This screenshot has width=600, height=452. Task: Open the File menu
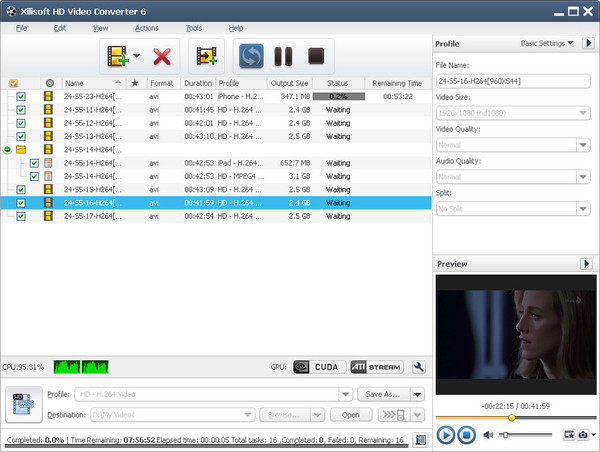pos(21,28)
